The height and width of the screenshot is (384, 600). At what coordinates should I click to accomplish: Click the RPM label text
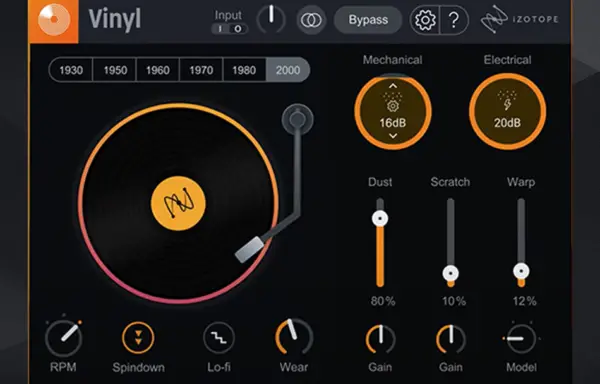click(x=63, y=367)
